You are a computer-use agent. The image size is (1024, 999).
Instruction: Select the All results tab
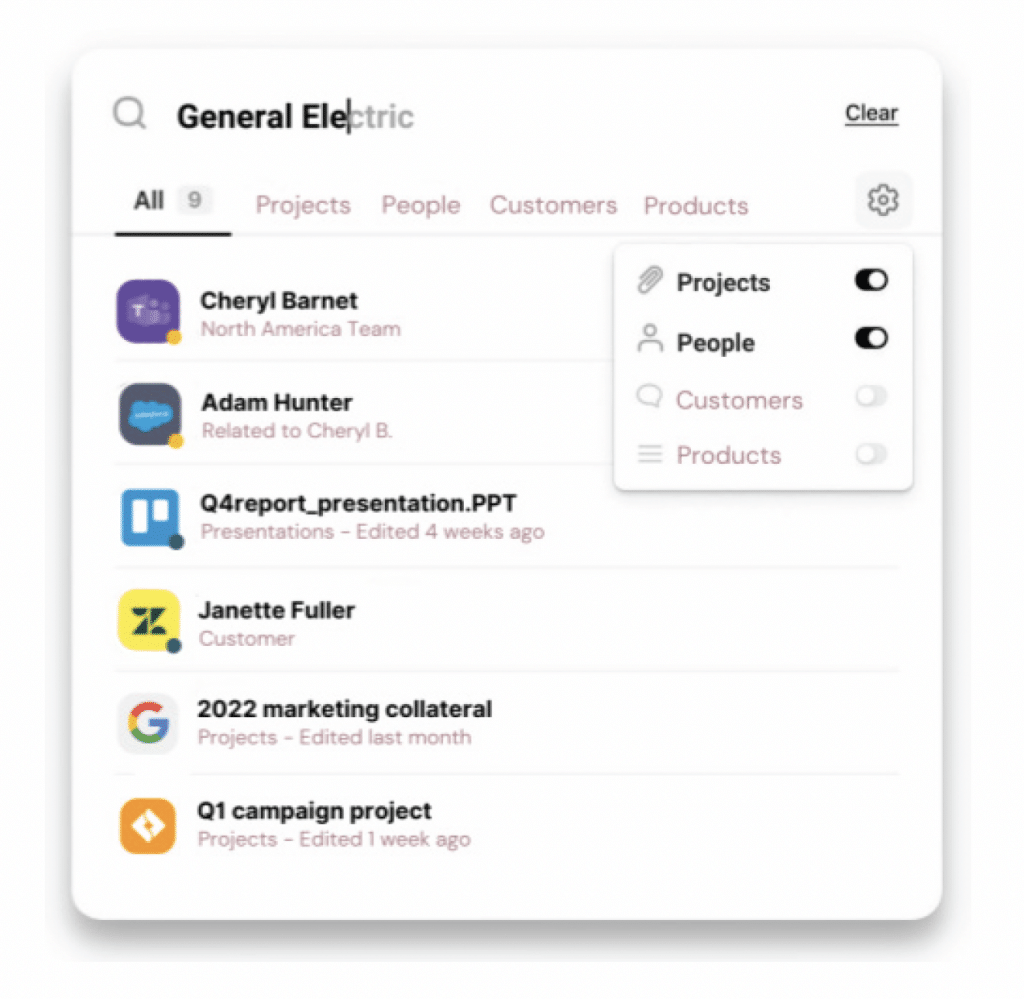(172, 201)
